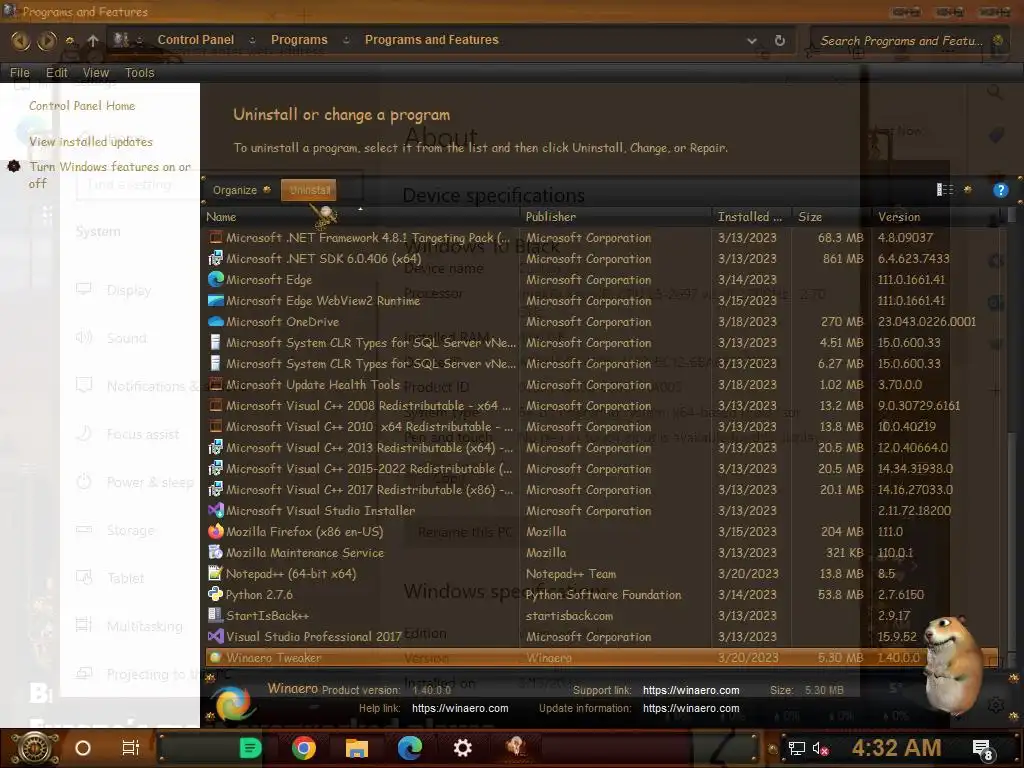This screenshot has height=768, width=1024.
Task: Go up one level with Up arrow
Action: 93,40
